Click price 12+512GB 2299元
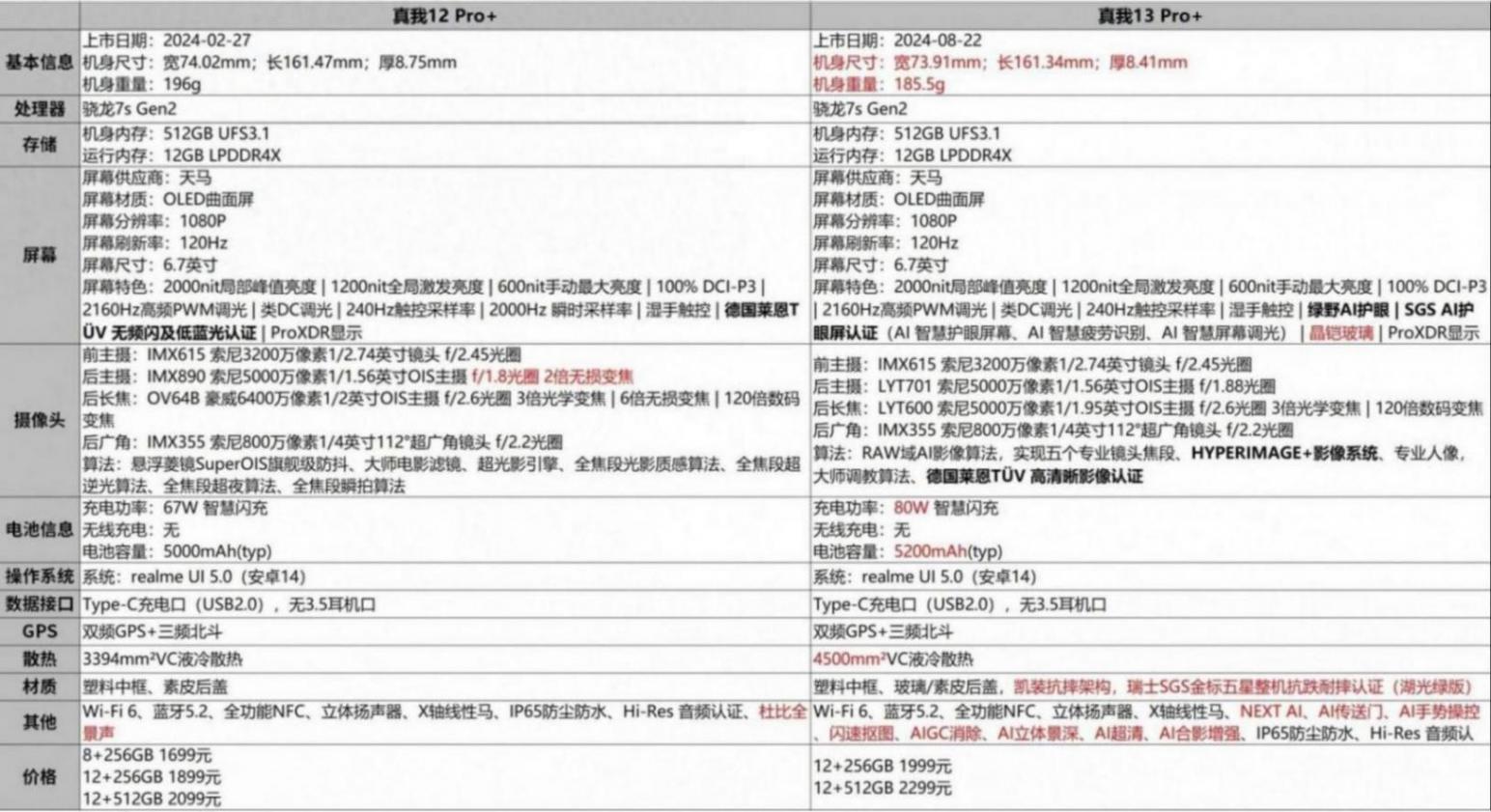This screenshot has width=1491, height=812. (883, 788)
